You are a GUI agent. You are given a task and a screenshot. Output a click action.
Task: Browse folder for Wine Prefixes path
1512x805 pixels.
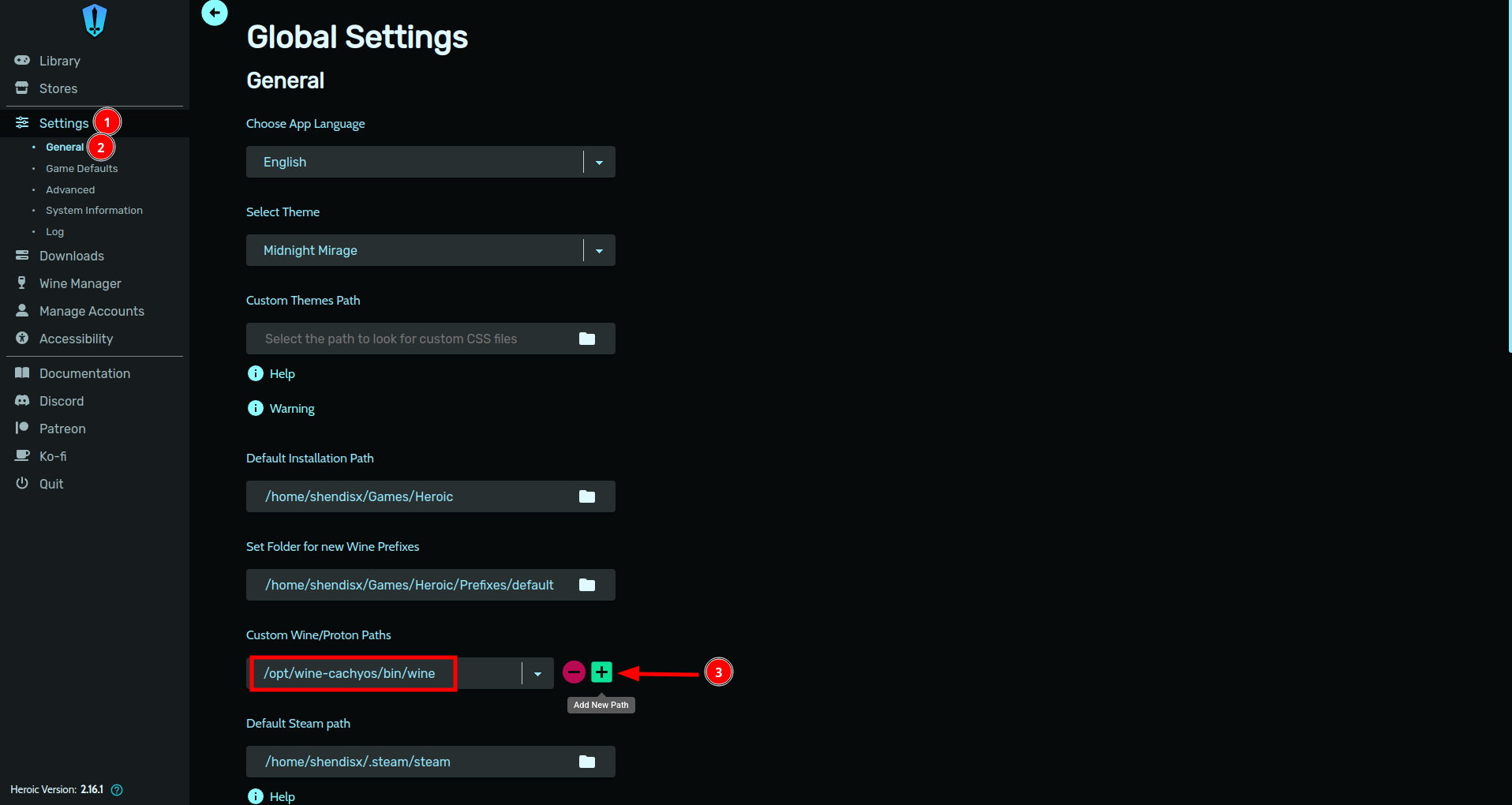[587, 585]
